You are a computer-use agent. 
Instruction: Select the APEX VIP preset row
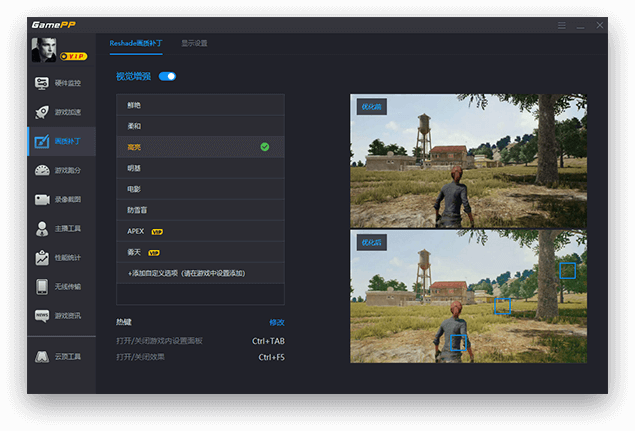click(x=200, y=231)
